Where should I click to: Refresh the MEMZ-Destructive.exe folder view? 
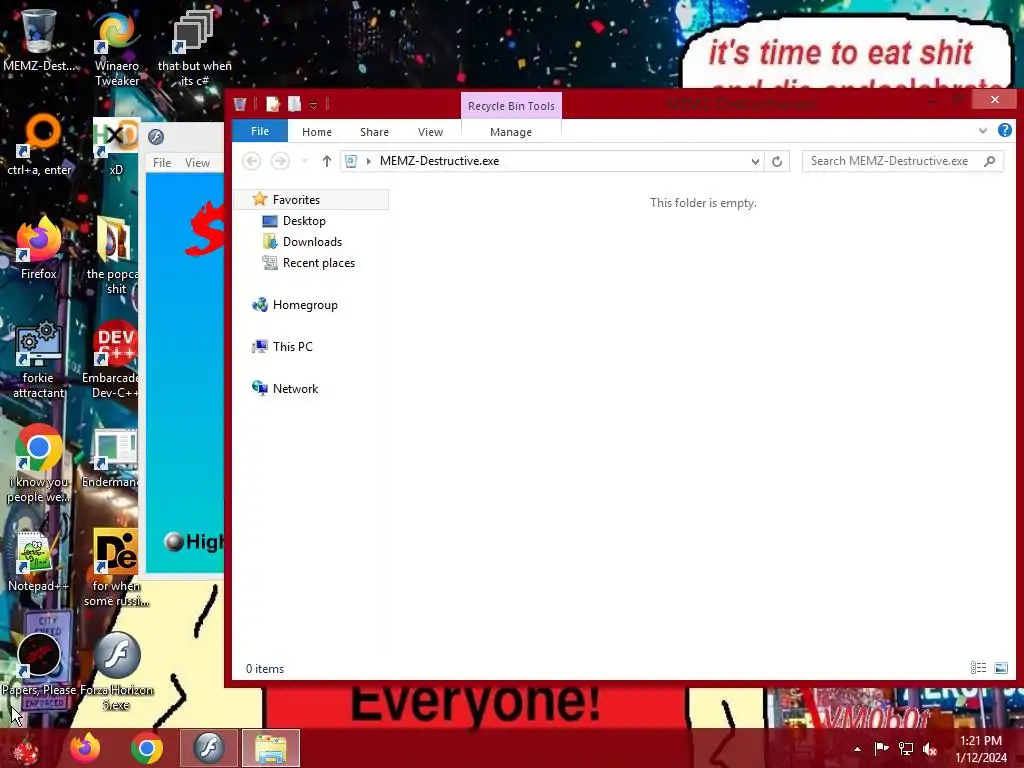[x=776, y=161]
